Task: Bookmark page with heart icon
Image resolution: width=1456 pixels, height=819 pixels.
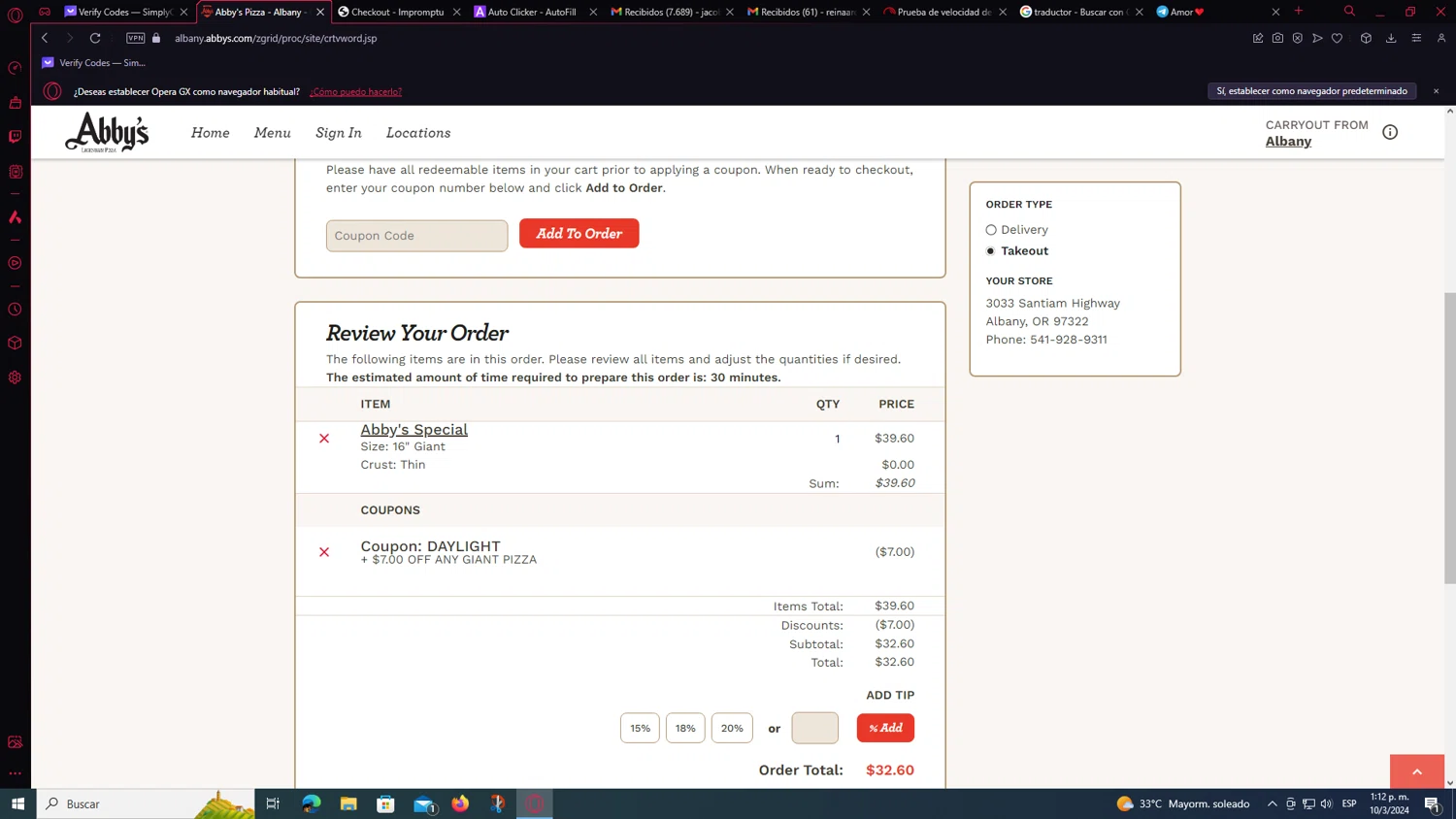Action: pyautogui.click(x=1337, y=38)
